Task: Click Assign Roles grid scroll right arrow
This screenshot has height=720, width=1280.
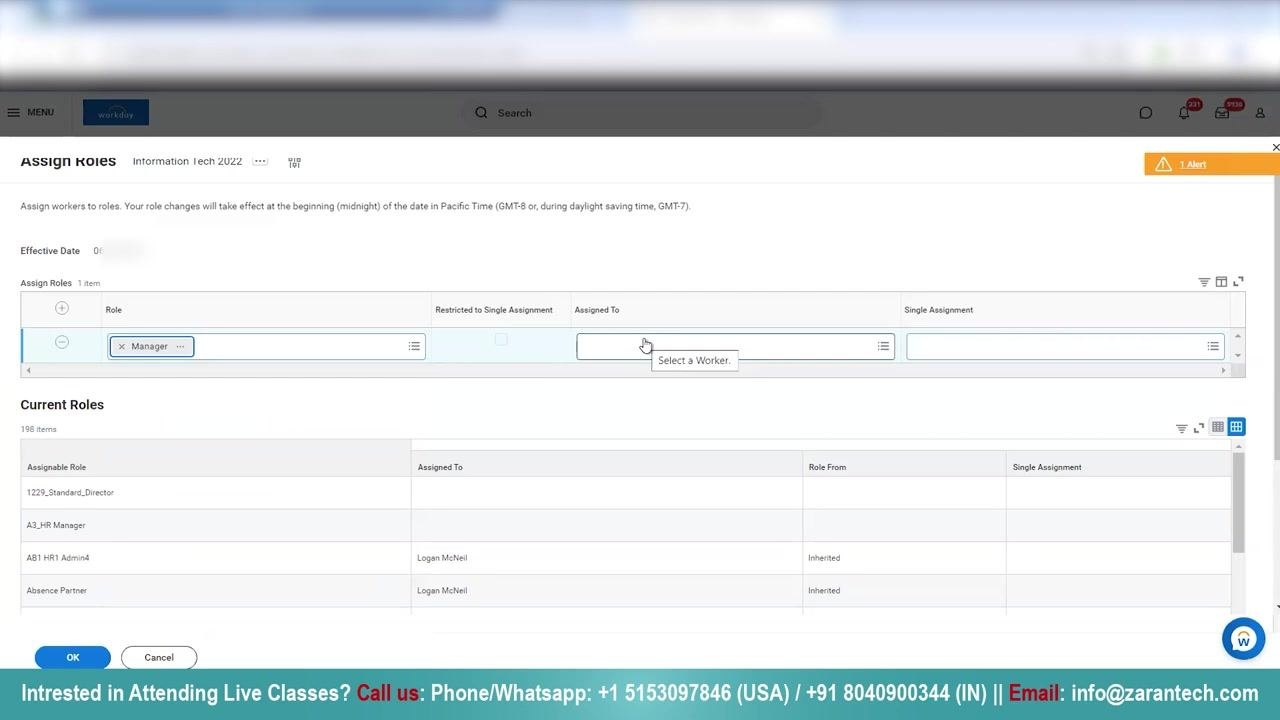Action: (x=1223, y=371)
